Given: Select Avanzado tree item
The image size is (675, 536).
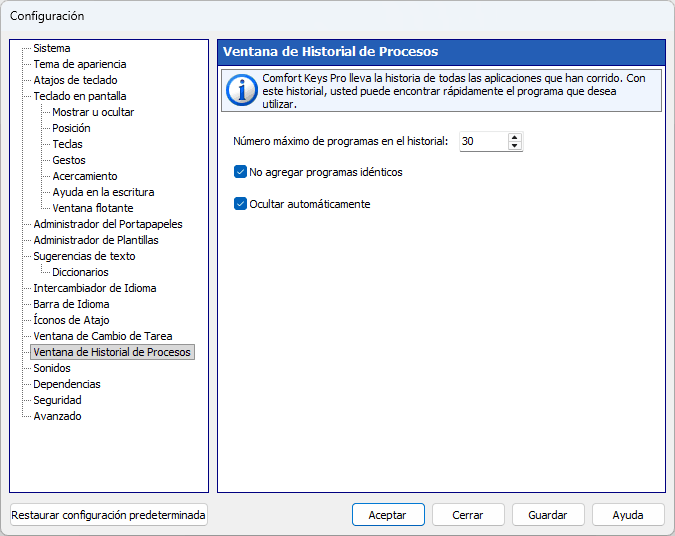Looking at the screenshot, I should pos(57,416).
